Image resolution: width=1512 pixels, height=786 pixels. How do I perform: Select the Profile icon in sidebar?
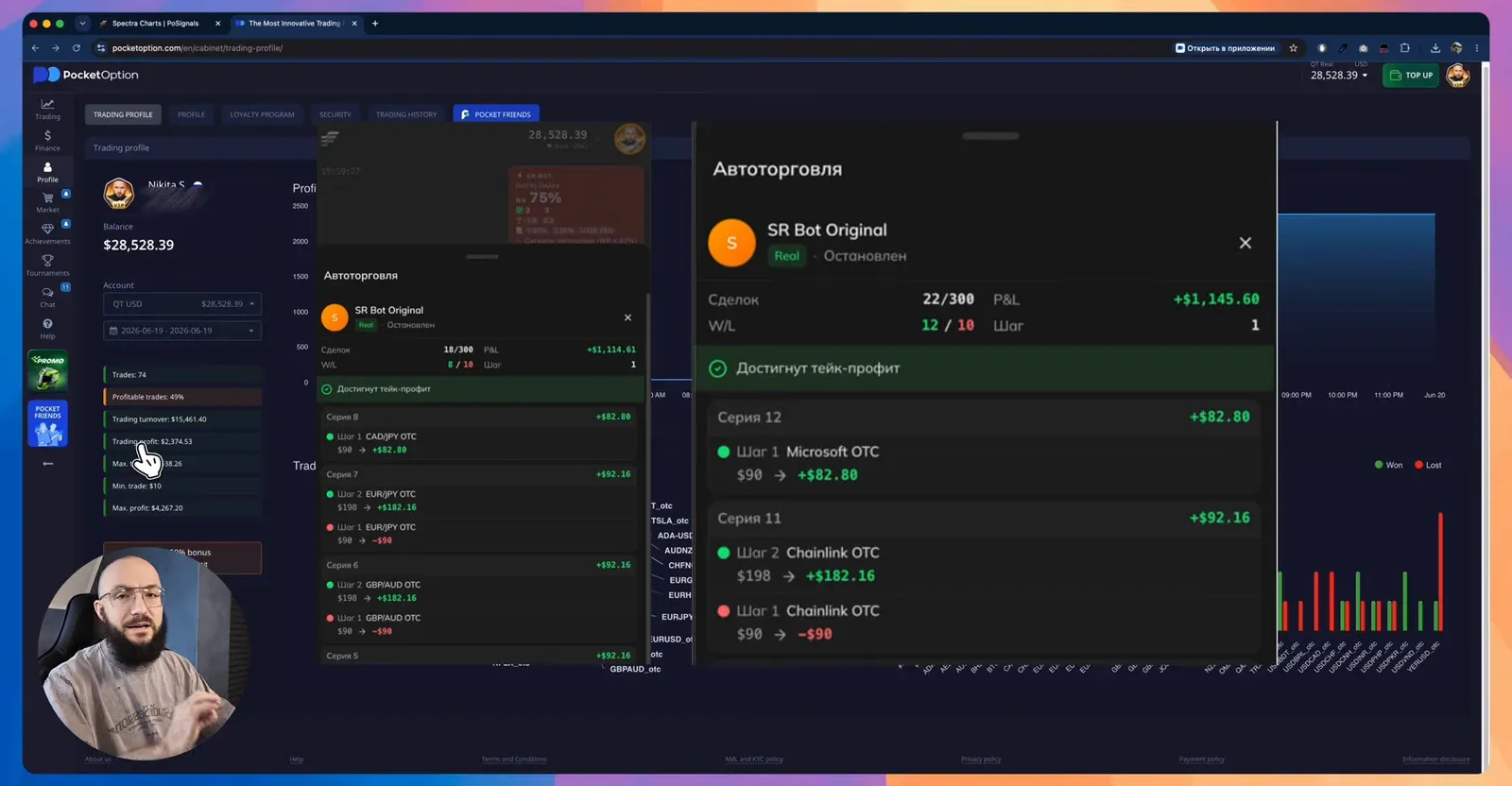pyautogui.click(x=47, y=172)
